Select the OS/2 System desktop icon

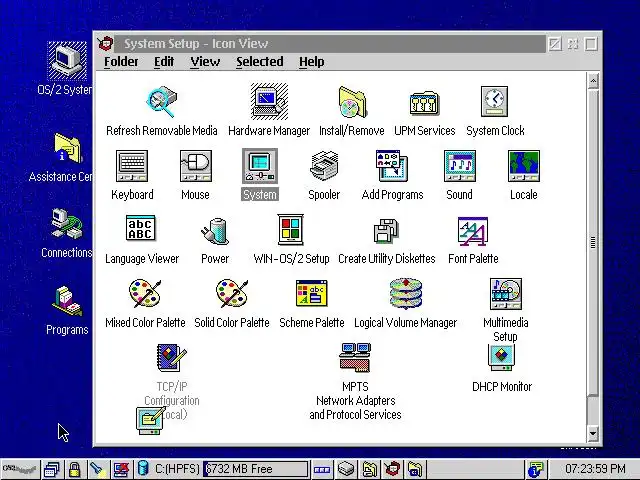point(67,60)
